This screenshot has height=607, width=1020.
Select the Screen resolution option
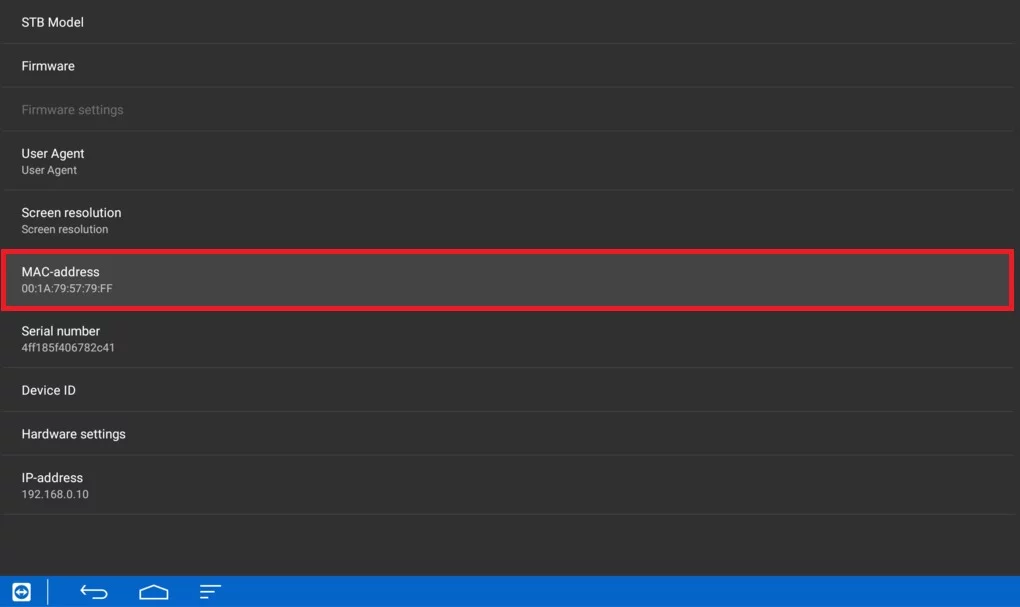click(507, 220)
